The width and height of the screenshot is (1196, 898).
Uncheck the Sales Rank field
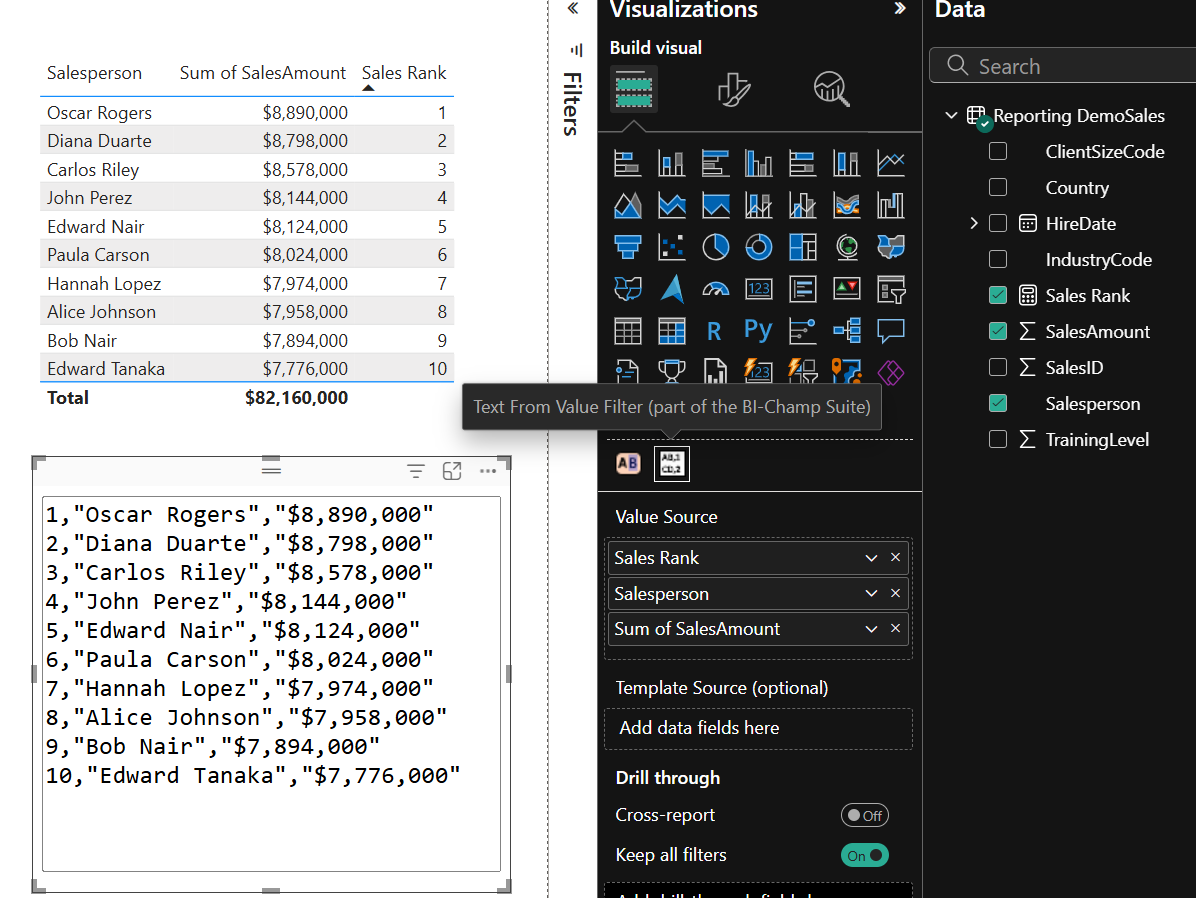(x=998, y=295)
